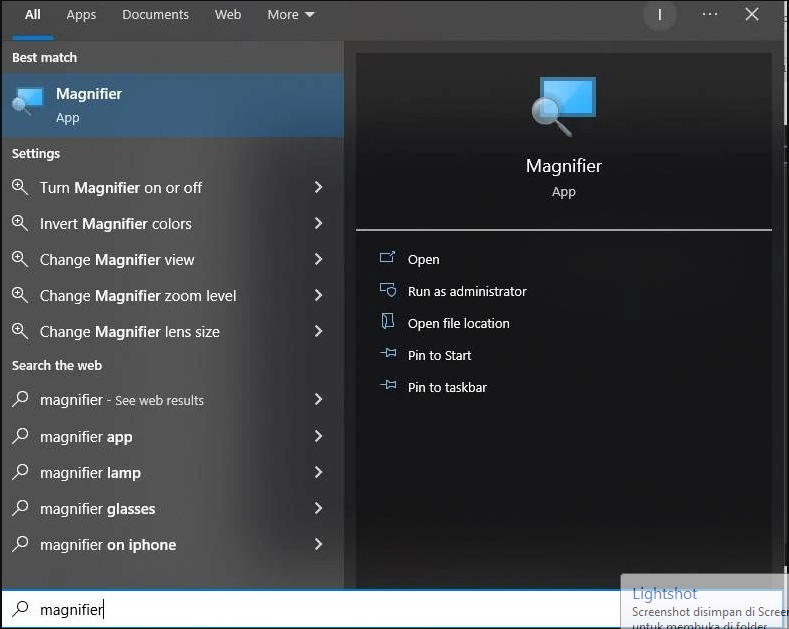Expand Invert Magnifier colors arrow
Image resolution: width=789 pixels, height=629 pixels.
tap(318, 223)
